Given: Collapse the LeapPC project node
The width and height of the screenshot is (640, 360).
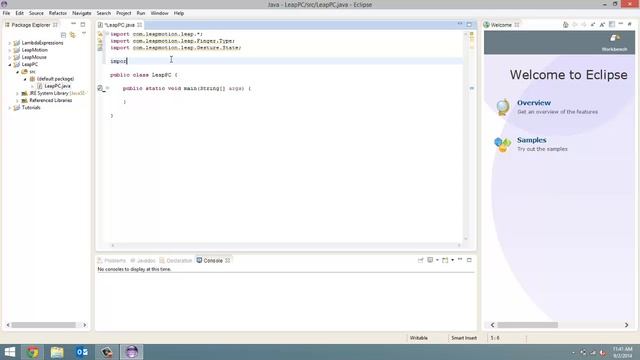Looking at the screenshot, I should pyautogui.click(x=10, y=64).
